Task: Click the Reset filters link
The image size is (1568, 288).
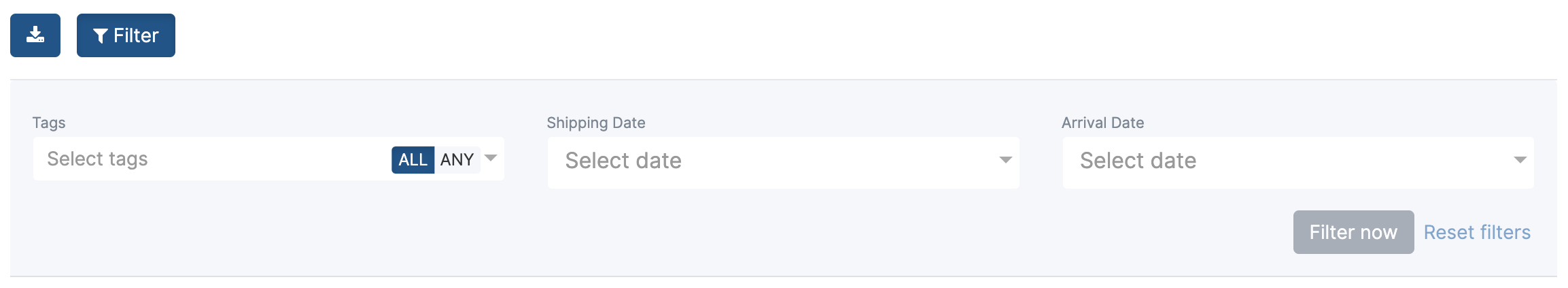Action: tap(1477, 232)
